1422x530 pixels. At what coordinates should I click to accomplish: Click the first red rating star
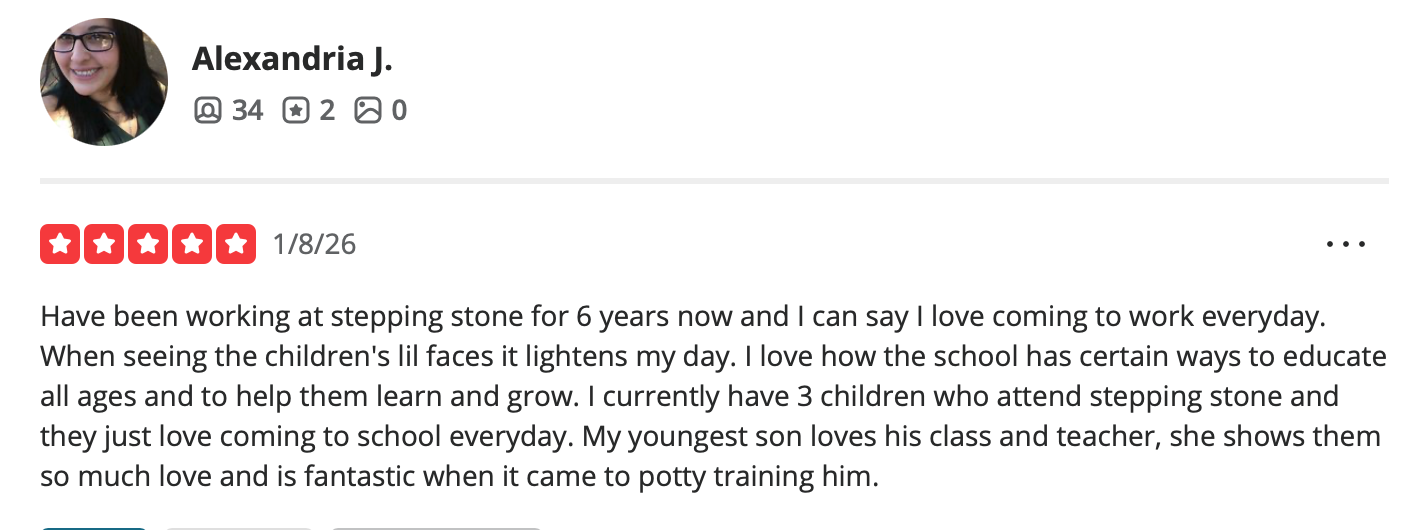click(60, 244)
